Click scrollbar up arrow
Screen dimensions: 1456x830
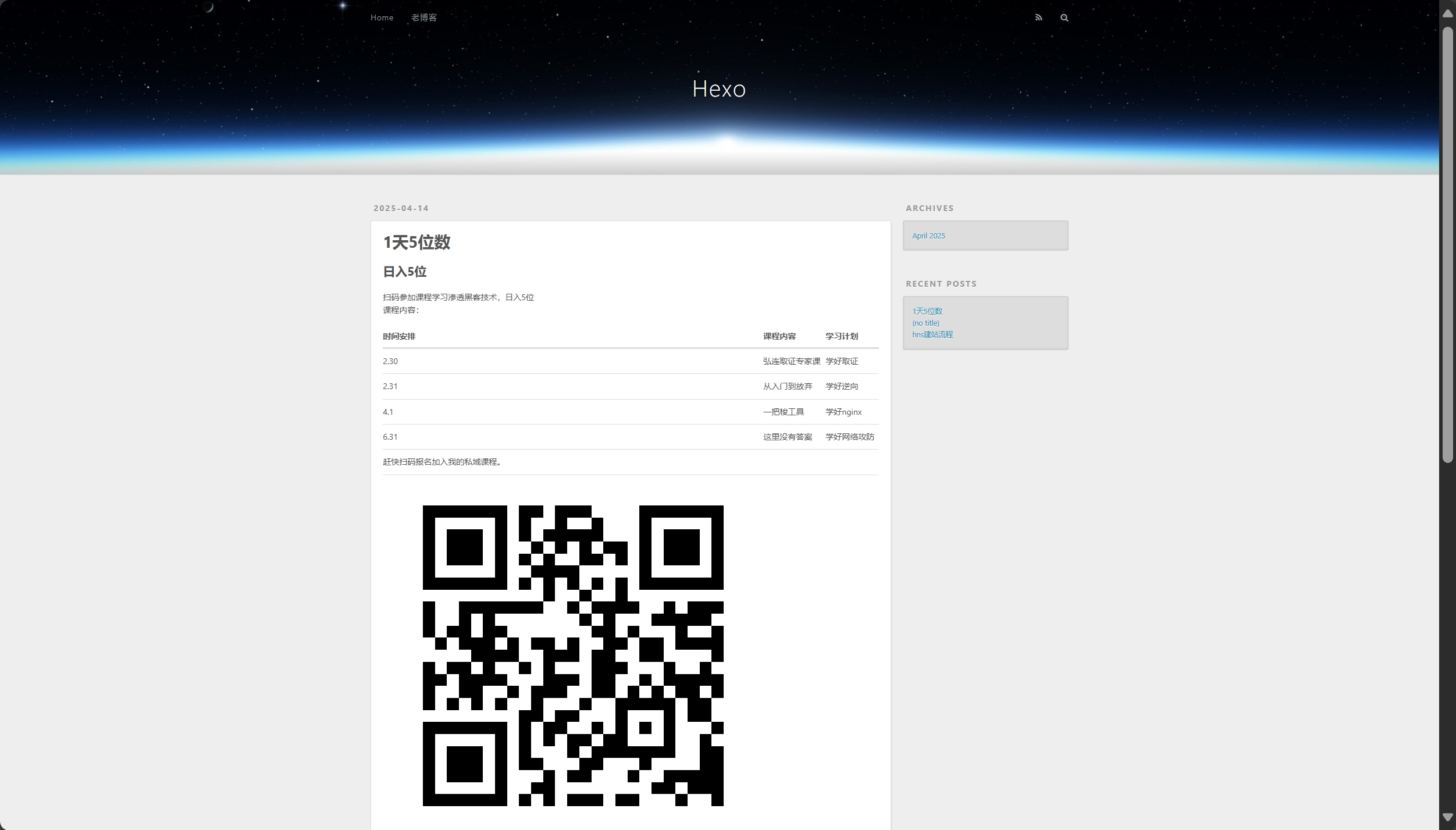point(1447,13)
